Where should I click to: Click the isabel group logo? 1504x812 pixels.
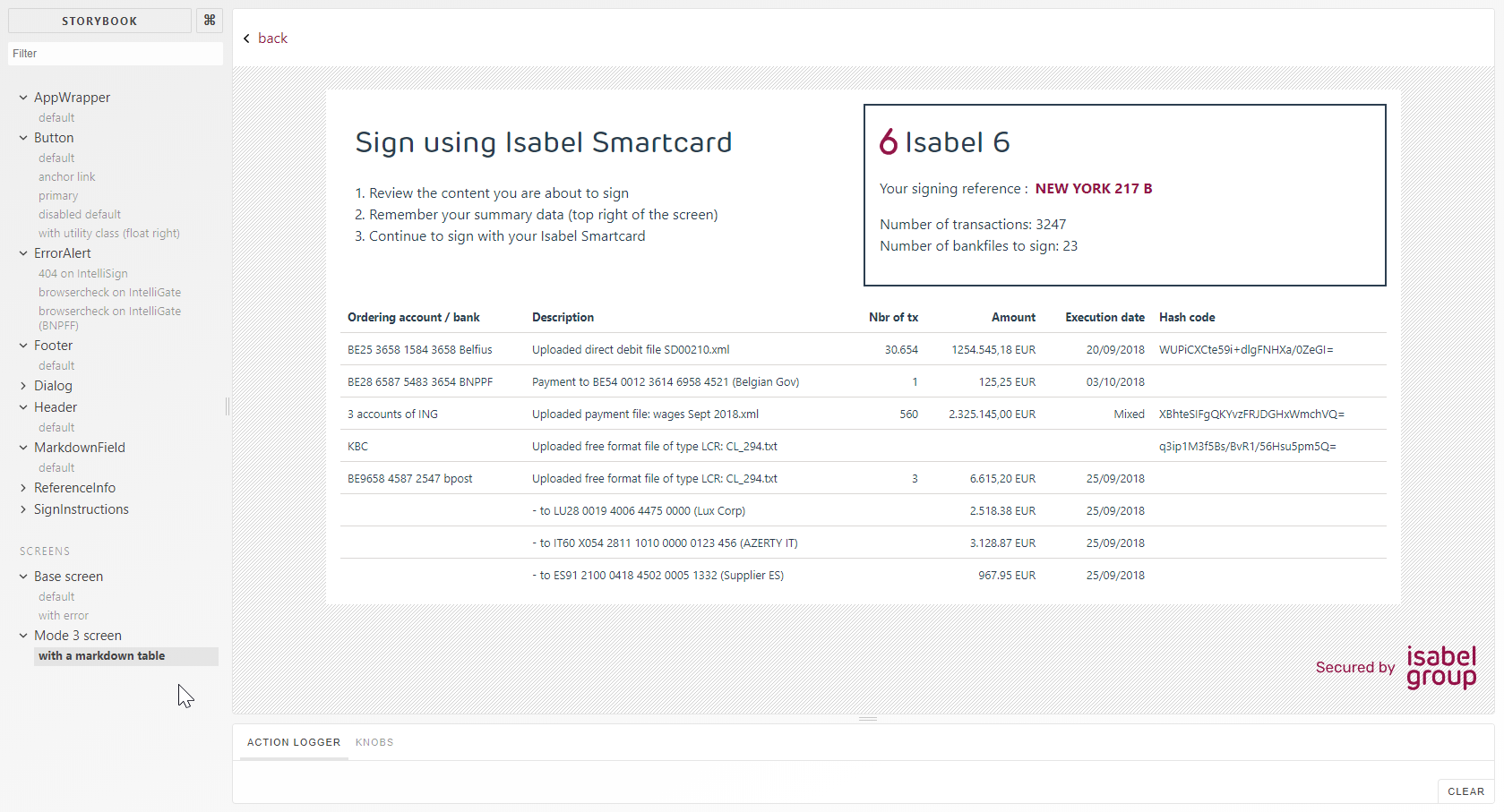(x=1441, y=668)
